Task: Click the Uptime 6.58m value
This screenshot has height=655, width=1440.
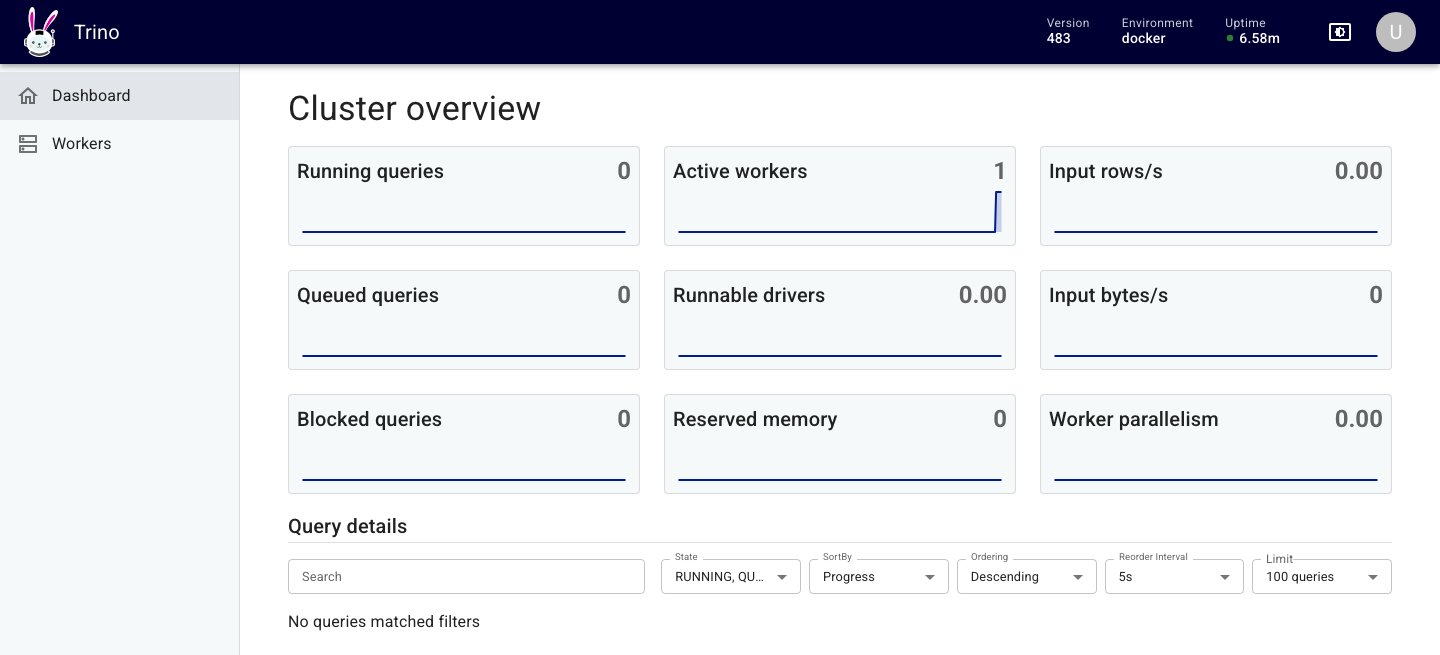Action: coord(1259,39)
